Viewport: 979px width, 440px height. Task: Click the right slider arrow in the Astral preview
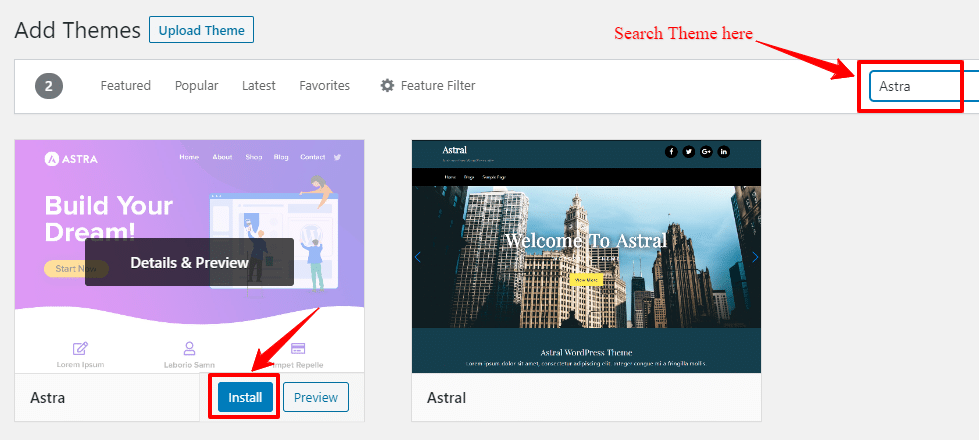coord(755,257)
